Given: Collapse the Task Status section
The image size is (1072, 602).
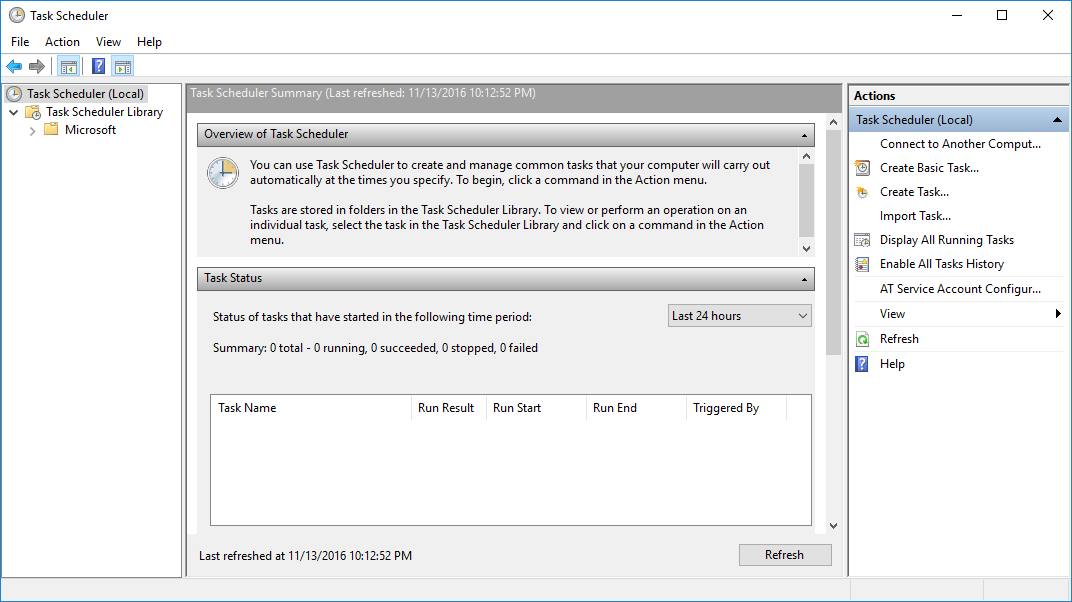Looking at the screenshot, I should (804, 279).
